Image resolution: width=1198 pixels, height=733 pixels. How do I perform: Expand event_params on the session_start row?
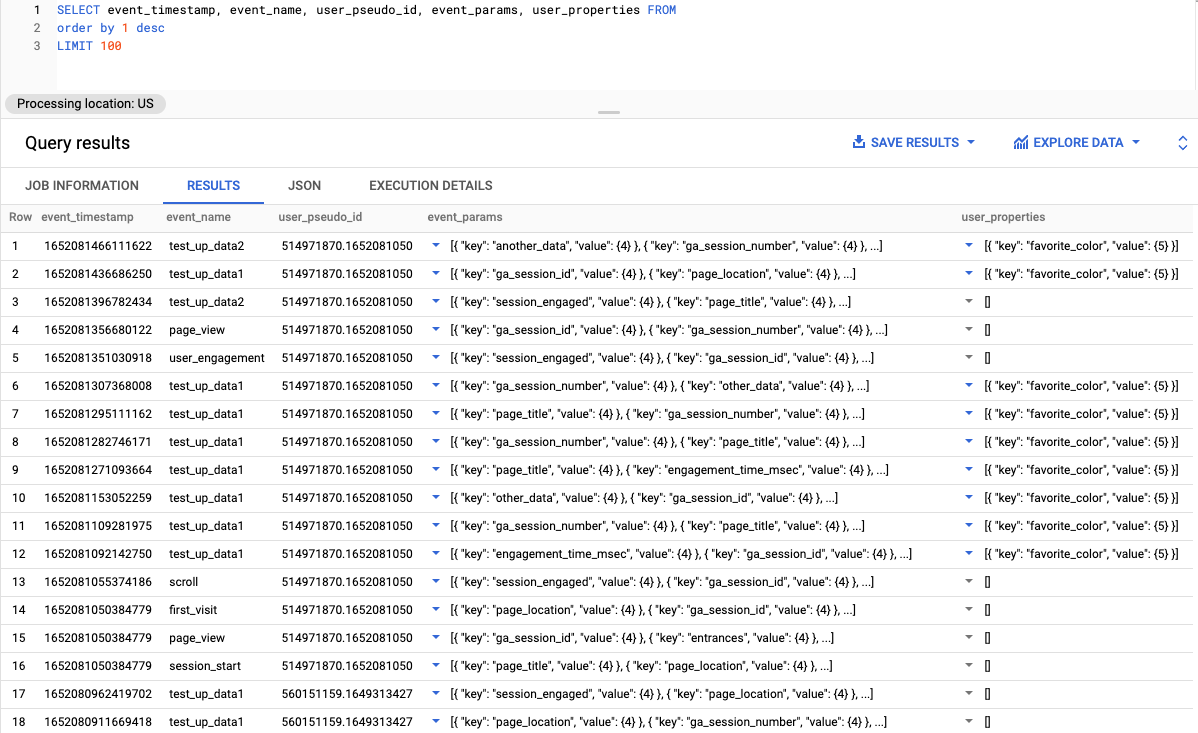tap(434, 665)
